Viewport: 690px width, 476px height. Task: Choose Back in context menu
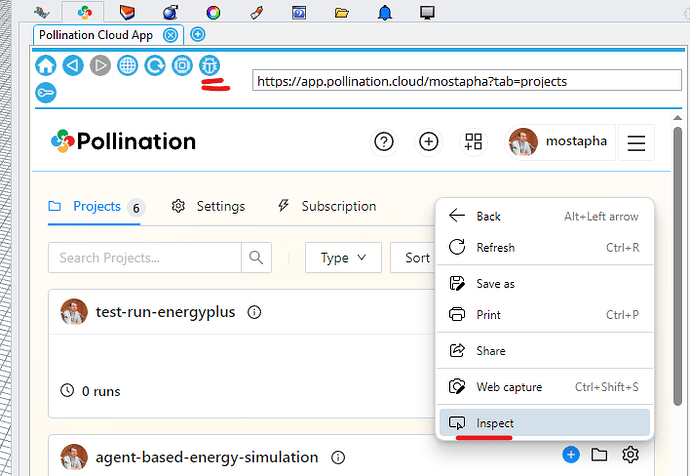point(544,216)
